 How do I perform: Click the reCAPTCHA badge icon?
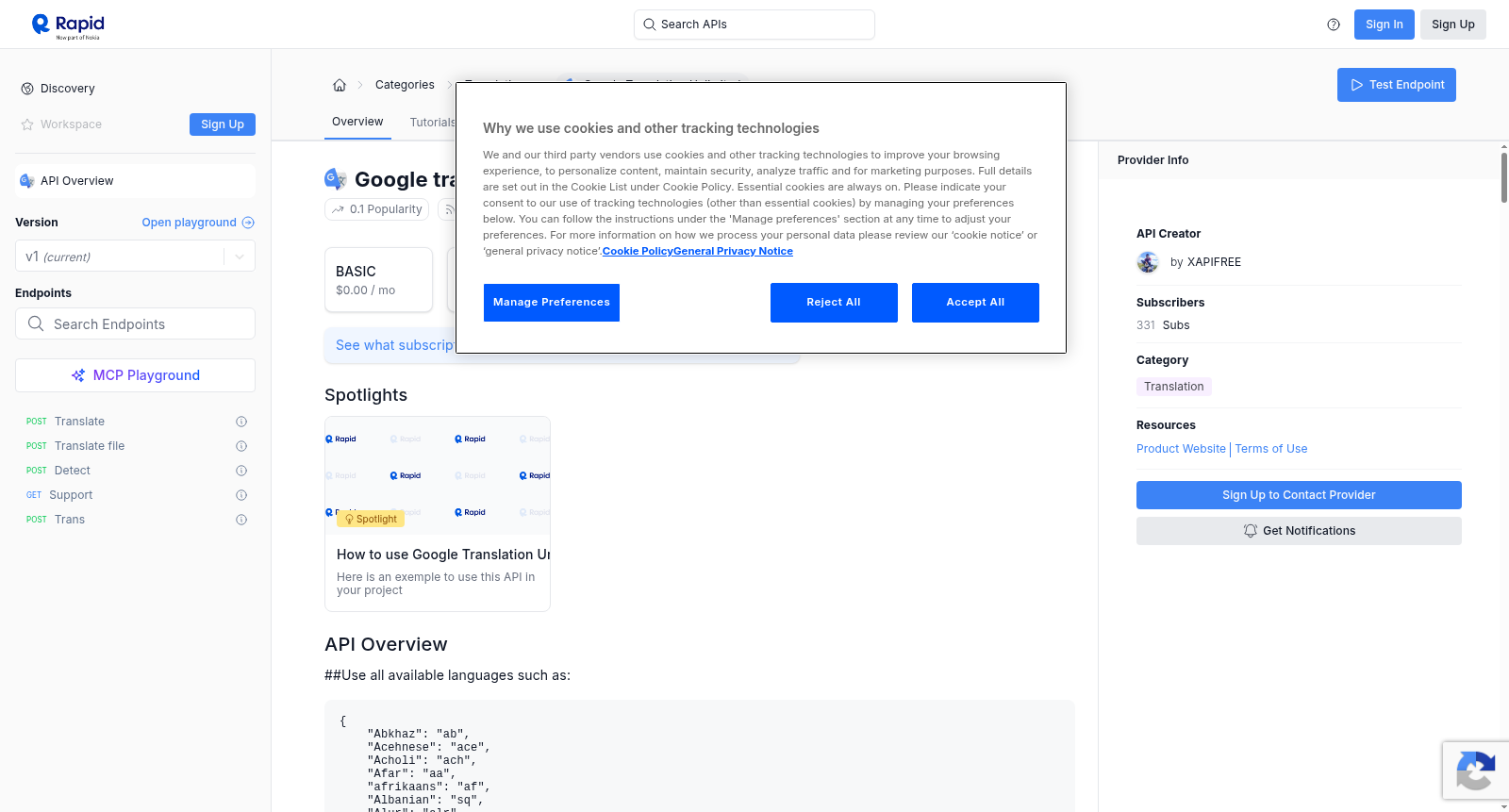click(1475, 771)
